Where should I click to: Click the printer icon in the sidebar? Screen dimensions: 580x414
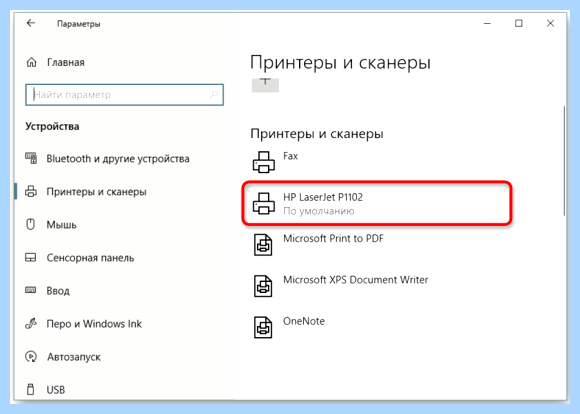click(31, 192)
